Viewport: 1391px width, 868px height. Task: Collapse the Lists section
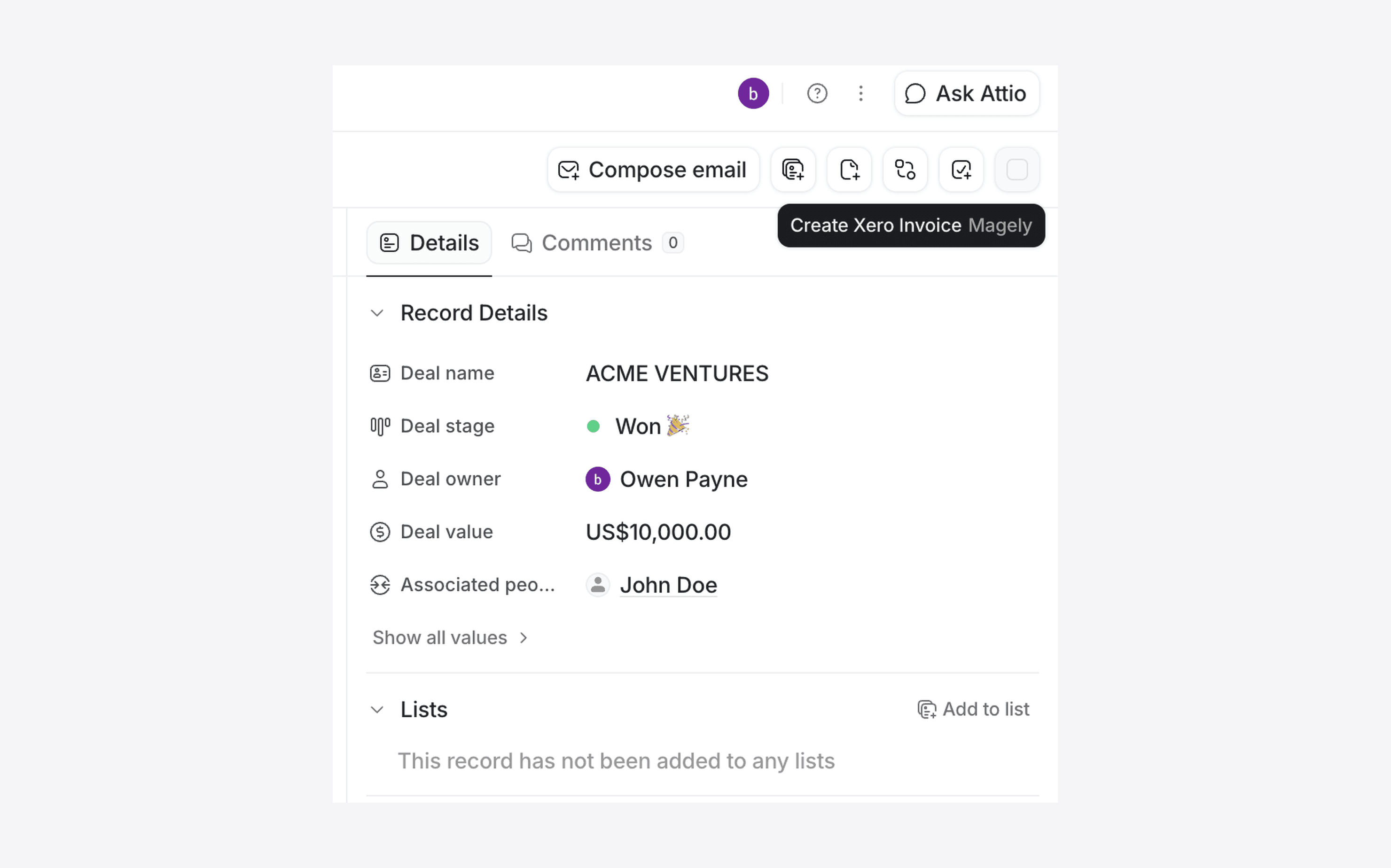[x=377, y=710]
